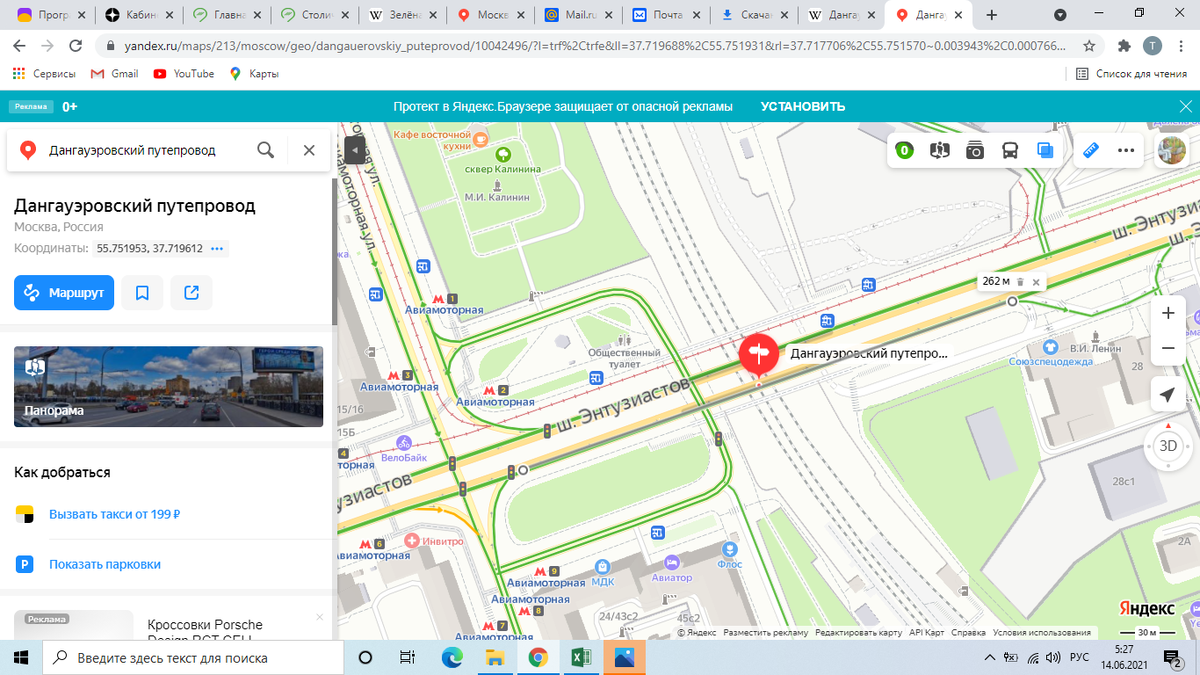
Task: Show the photos layer camera icon
Action: [975, 150]
